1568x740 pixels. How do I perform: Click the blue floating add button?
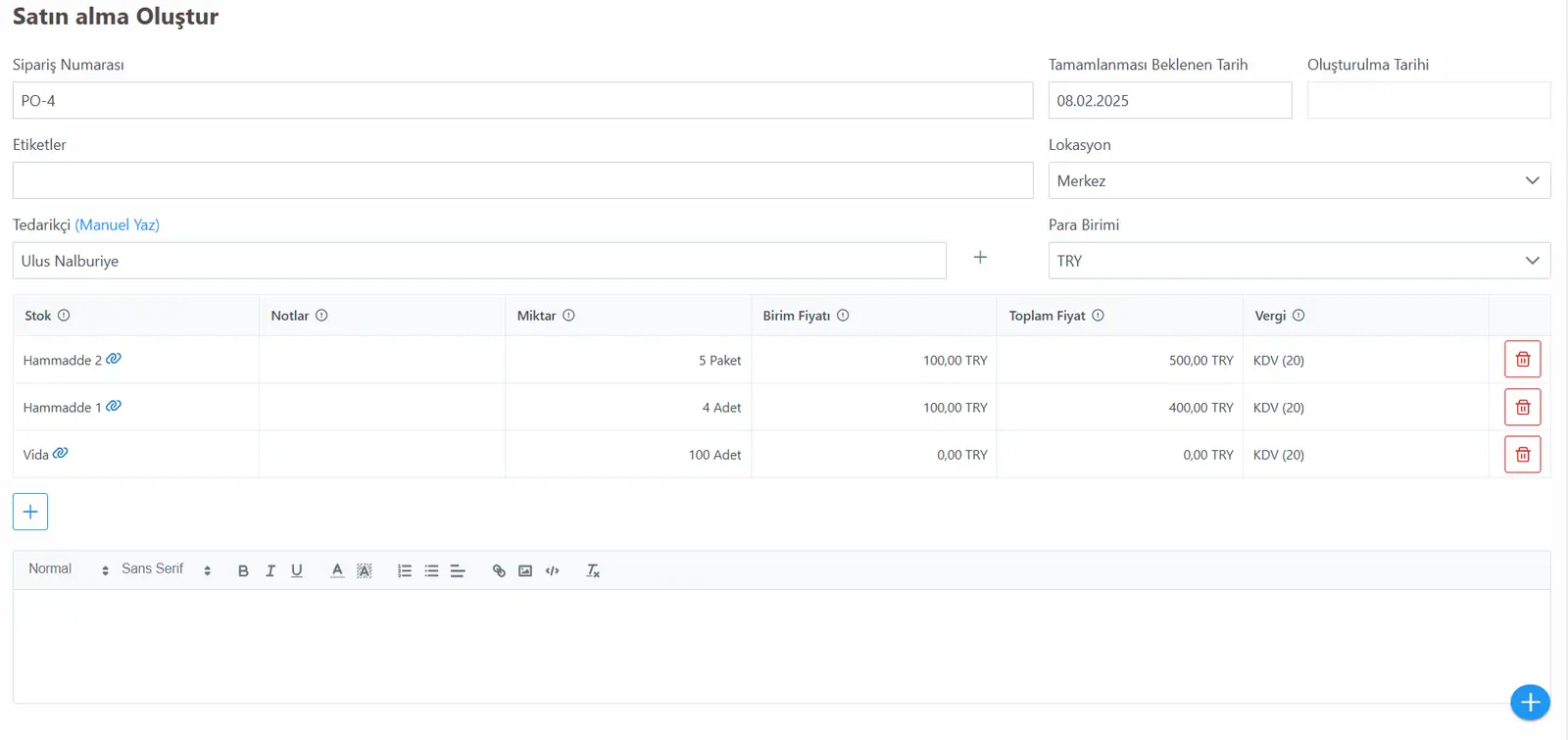click(1530, 702)
